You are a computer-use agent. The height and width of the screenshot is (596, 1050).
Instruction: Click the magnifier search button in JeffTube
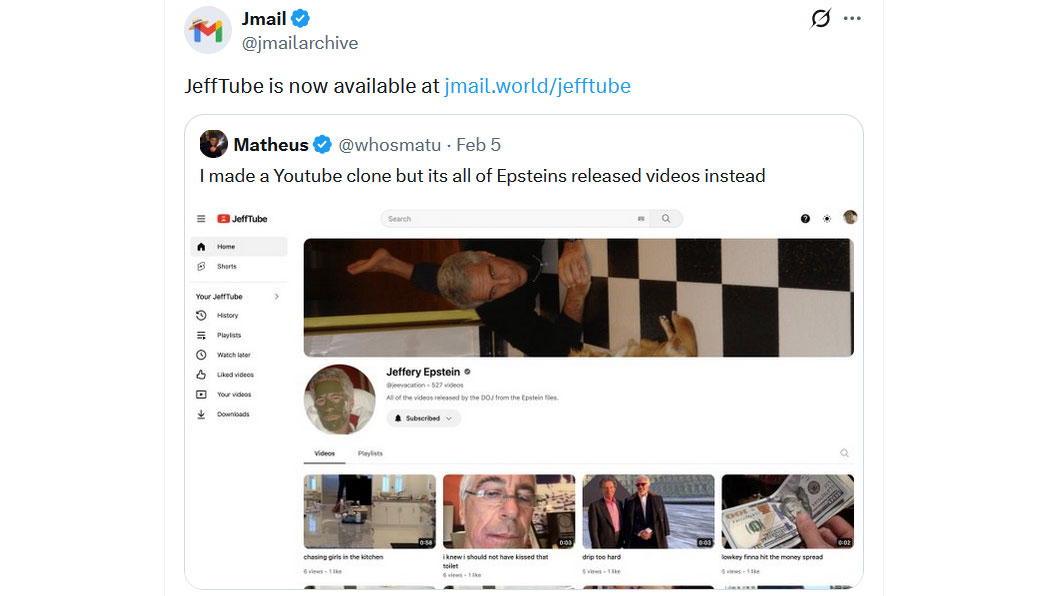coord(666,219)
